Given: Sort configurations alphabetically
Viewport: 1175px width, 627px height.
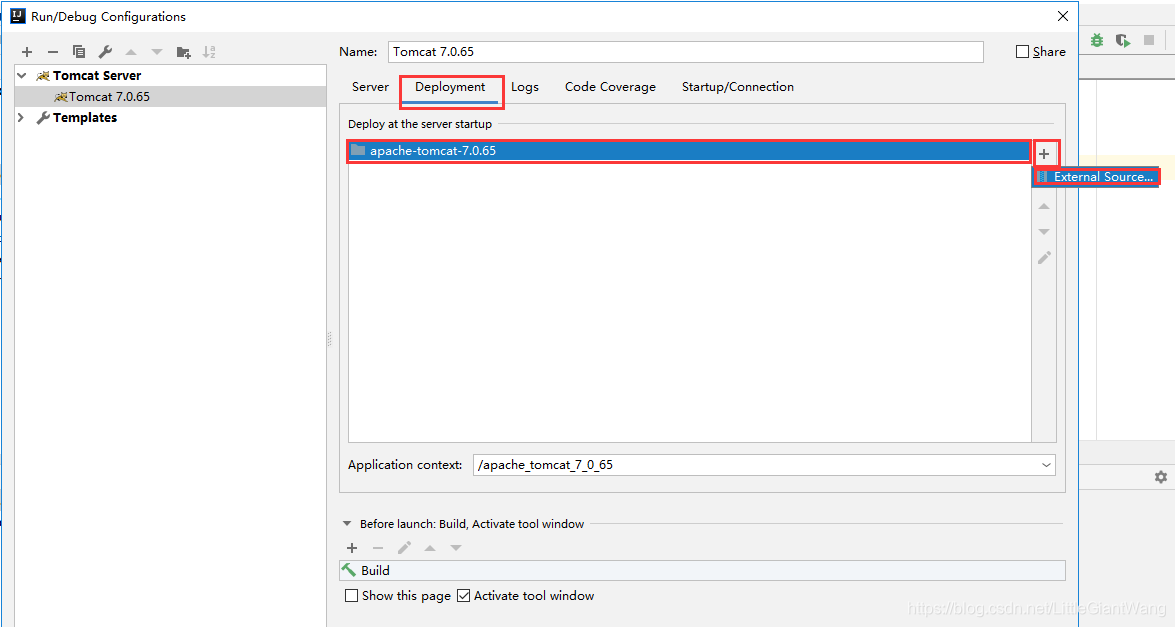Looking at the screenshot, I should [x=209, y=51].
